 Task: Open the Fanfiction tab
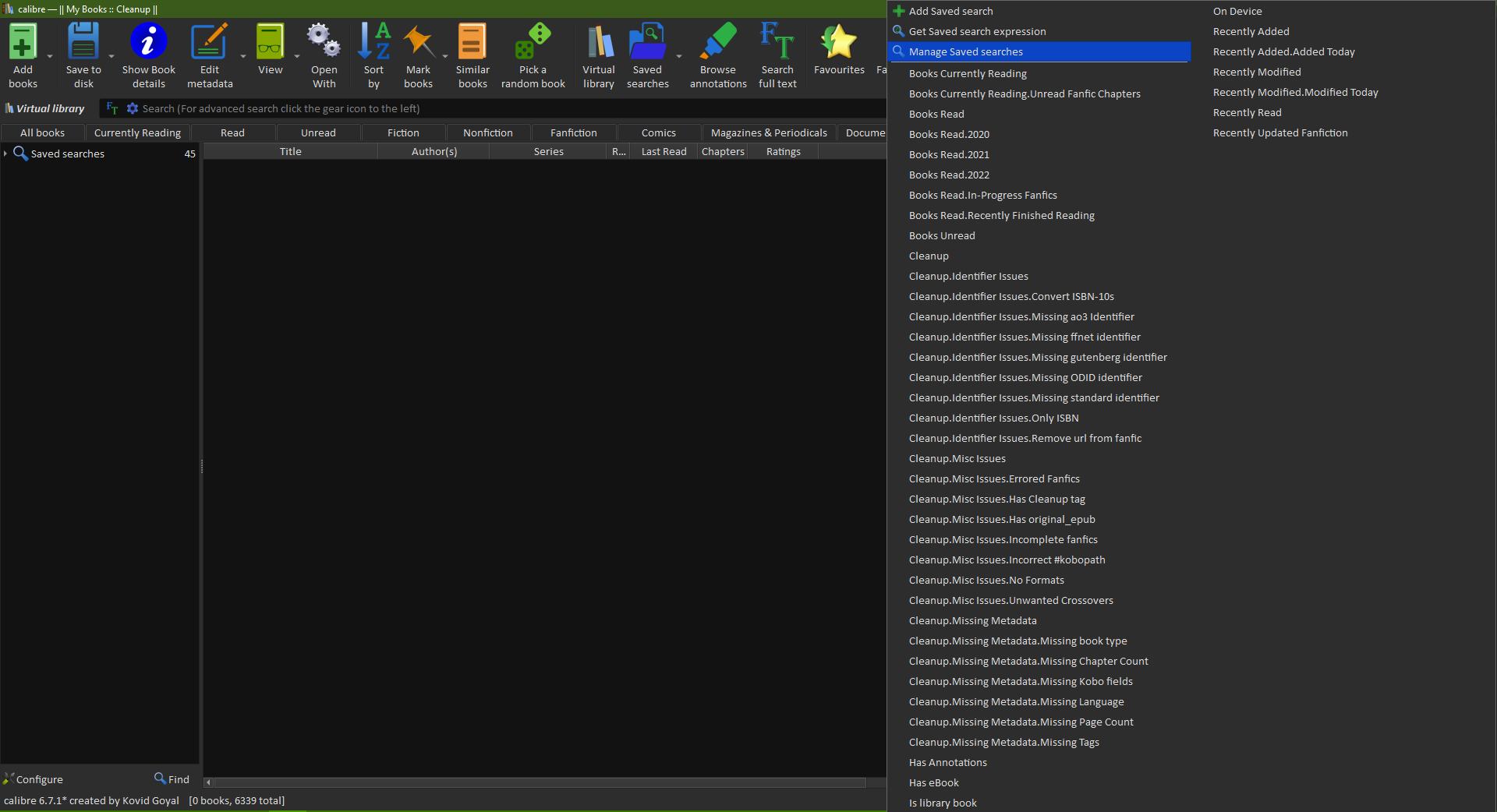coord(574,132)
